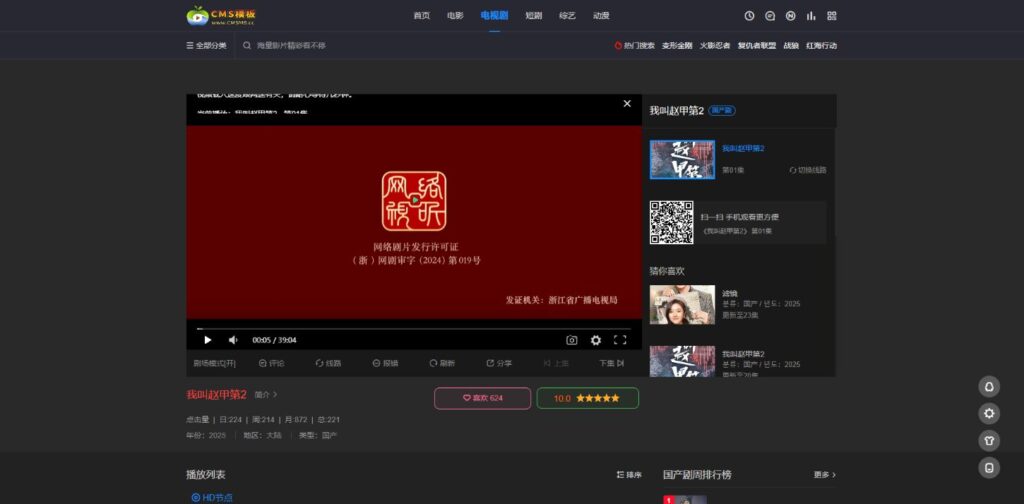Click the circular N icon in header
Image resolution: width=1024 pixels, height=504 pixels.
790,16
